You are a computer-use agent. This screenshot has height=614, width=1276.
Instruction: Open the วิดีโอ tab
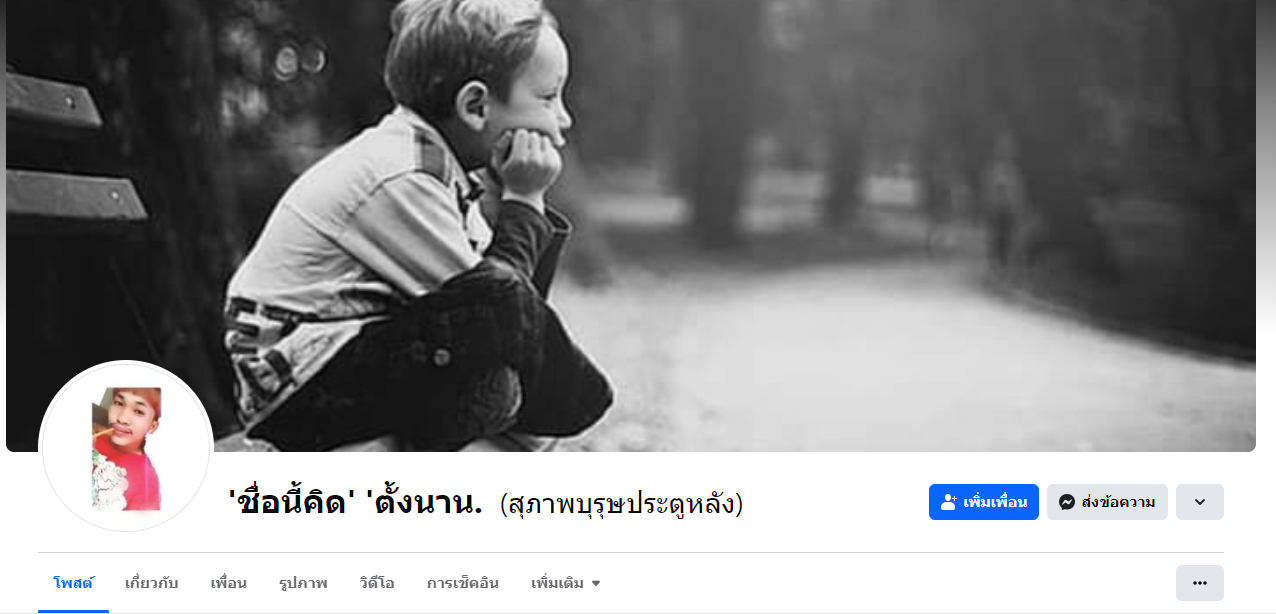pos(377,583)
